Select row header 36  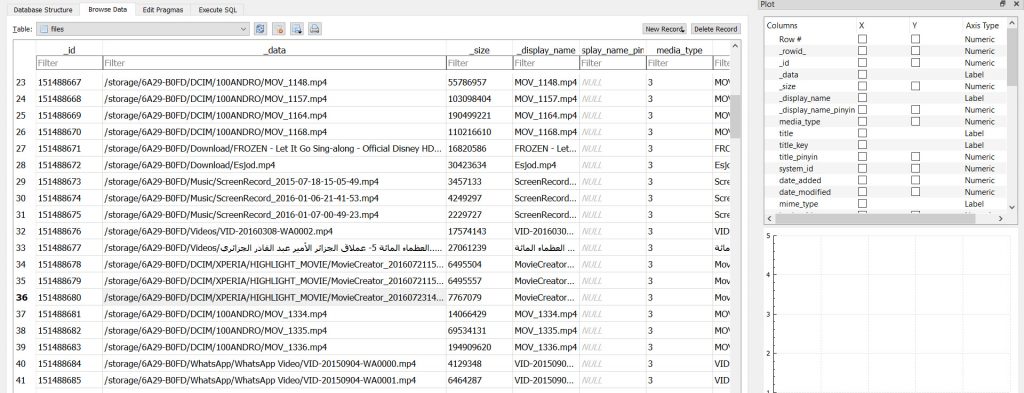pos(22,297)
